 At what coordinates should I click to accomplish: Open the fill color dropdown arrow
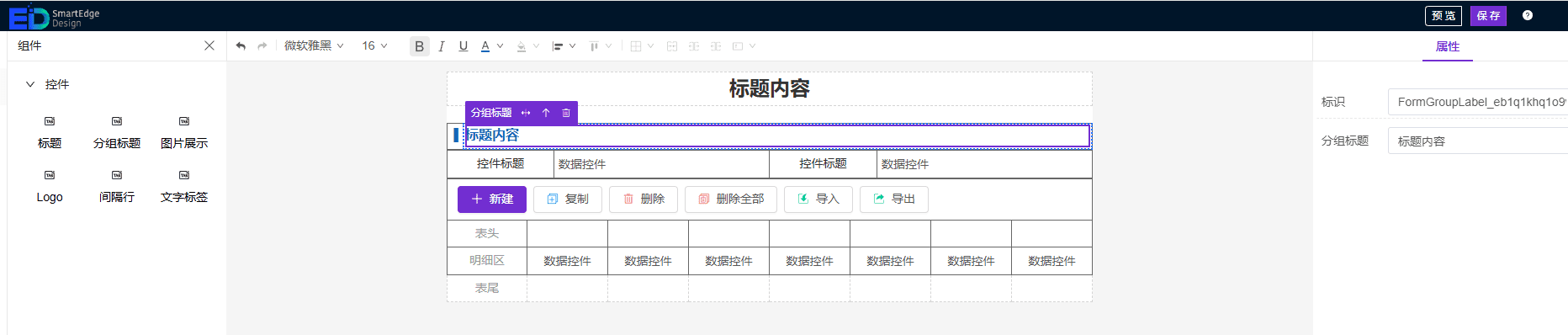536,46
